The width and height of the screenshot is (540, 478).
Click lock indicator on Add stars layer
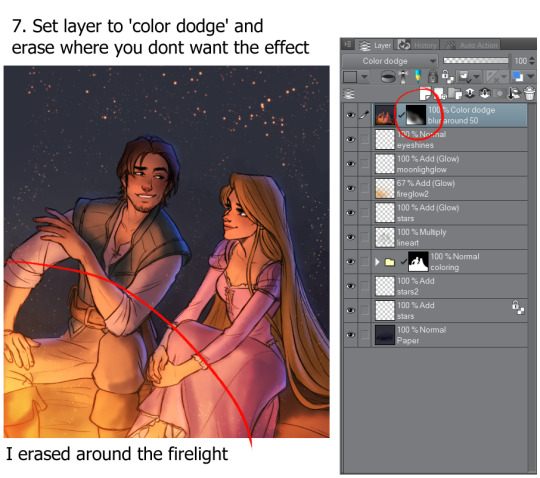coord(518,307)
